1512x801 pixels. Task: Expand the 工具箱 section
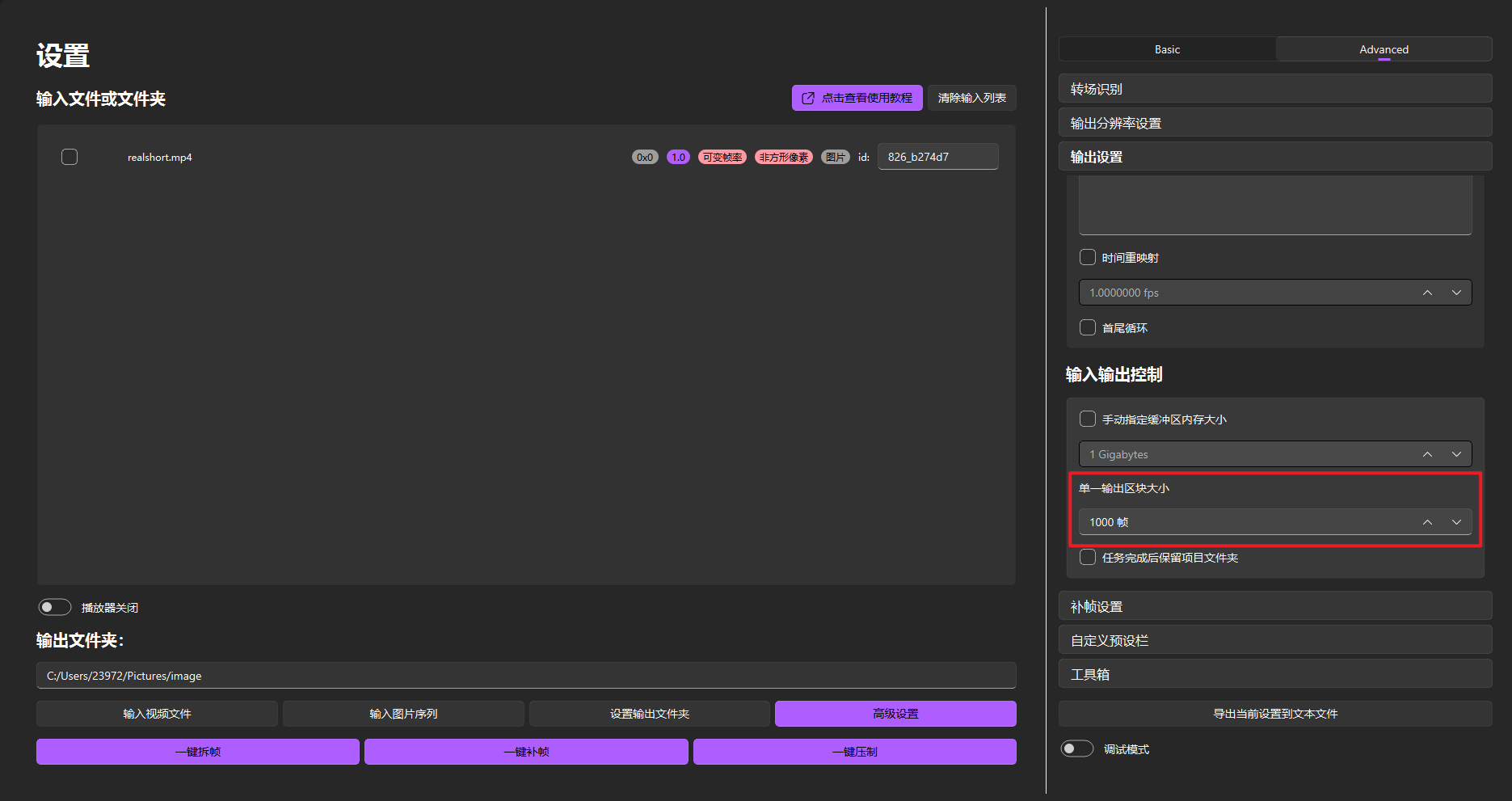(1275, 674)
